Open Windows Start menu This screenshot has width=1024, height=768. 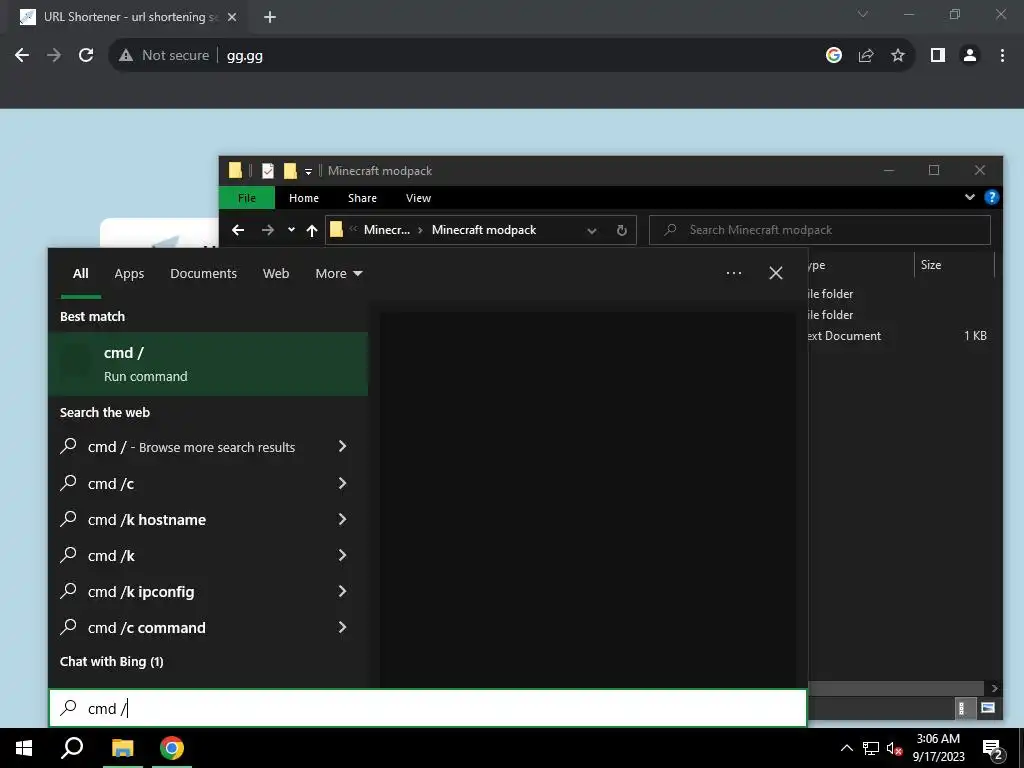[x=24, y=748]
